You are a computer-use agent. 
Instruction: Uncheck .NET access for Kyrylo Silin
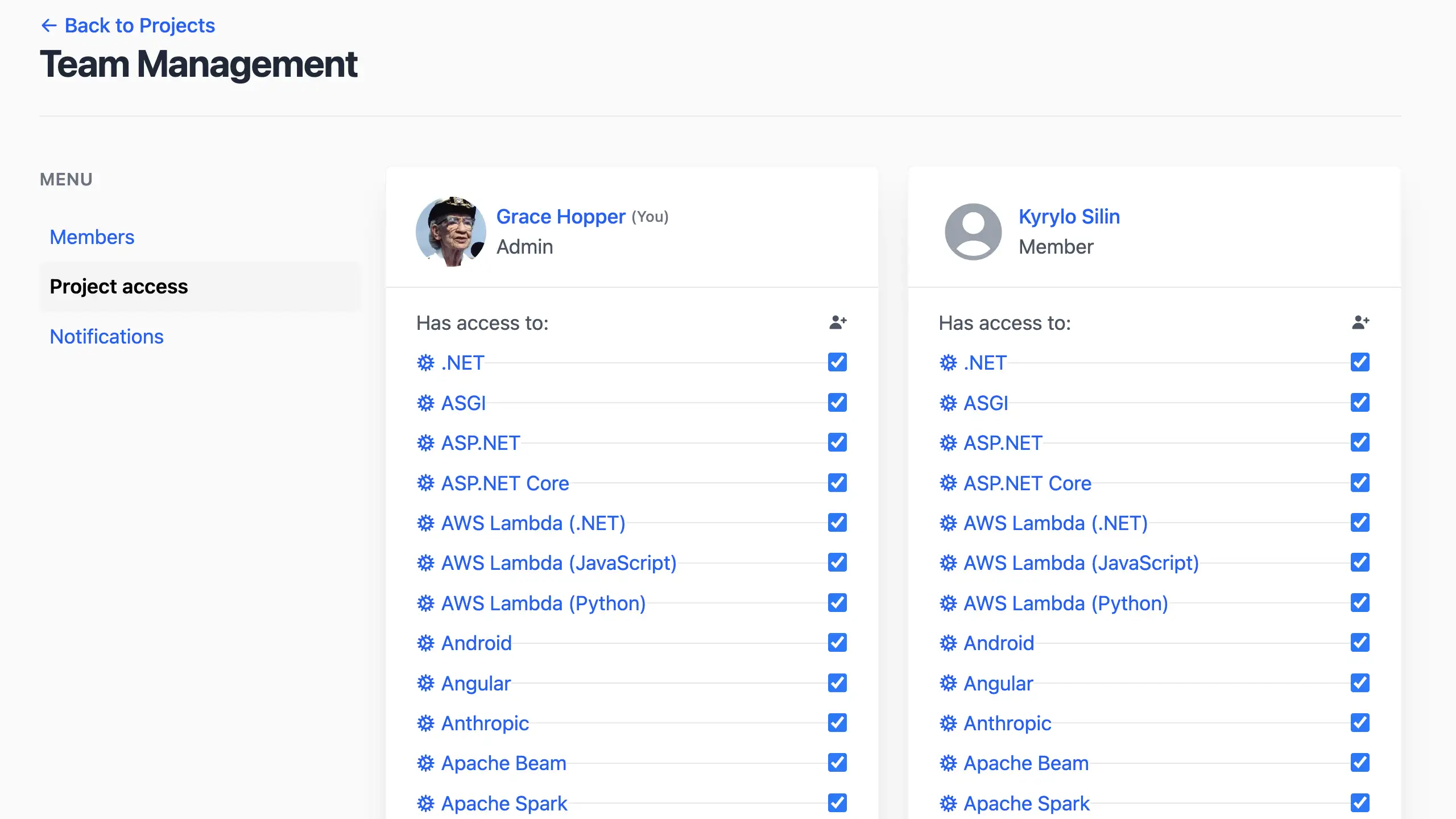[1360, 362]
